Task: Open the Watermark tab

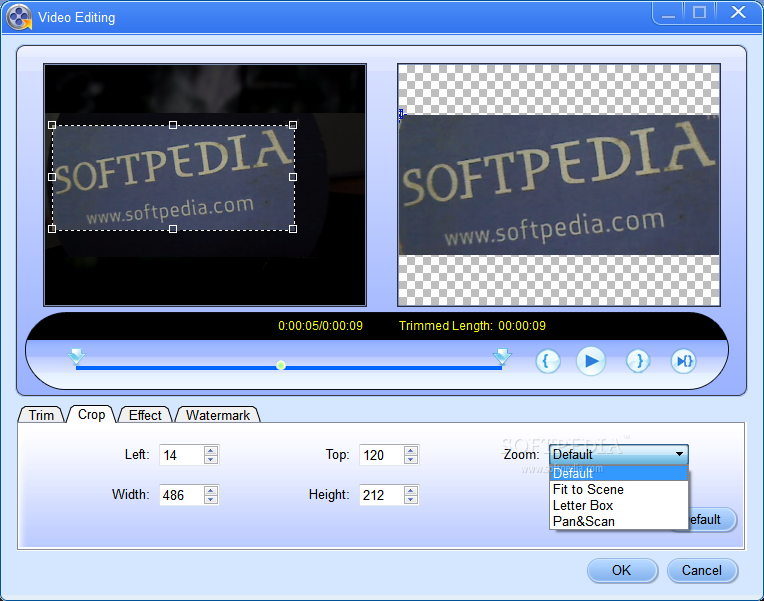Action: click(x=218, y=415)
